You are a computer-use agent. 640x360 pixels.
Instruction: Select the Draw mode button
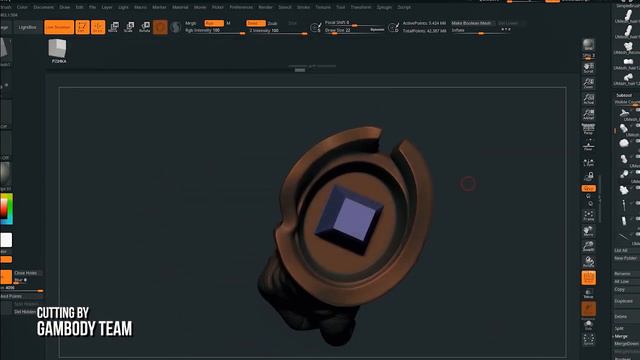98,27
